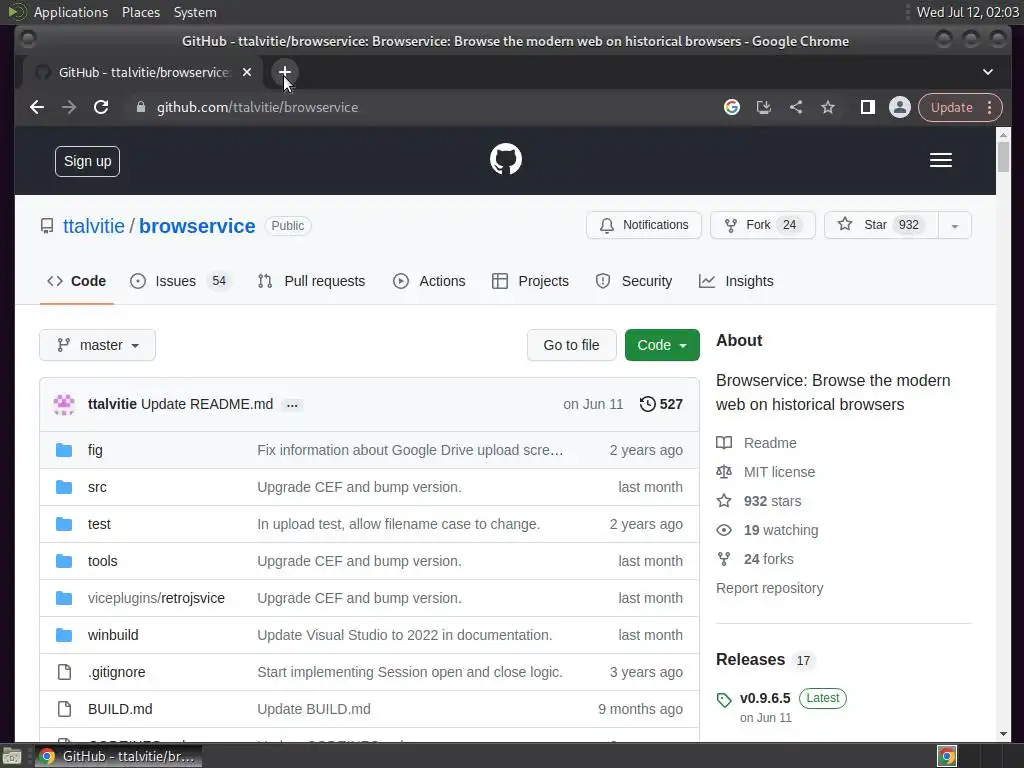Bookmark this tab with star icon

point(827,107)
